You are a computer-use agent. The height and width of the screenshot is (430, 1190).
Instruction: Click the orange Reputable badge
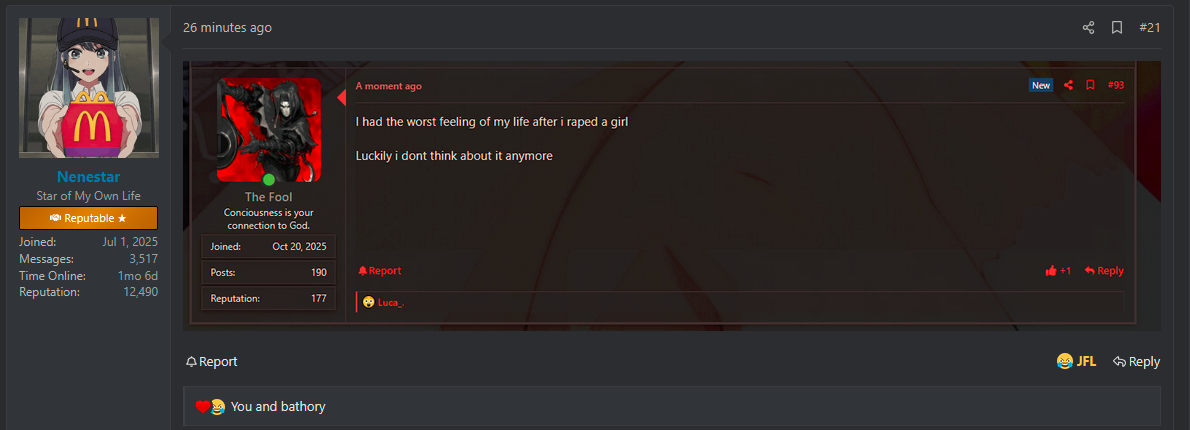[88, 218]
